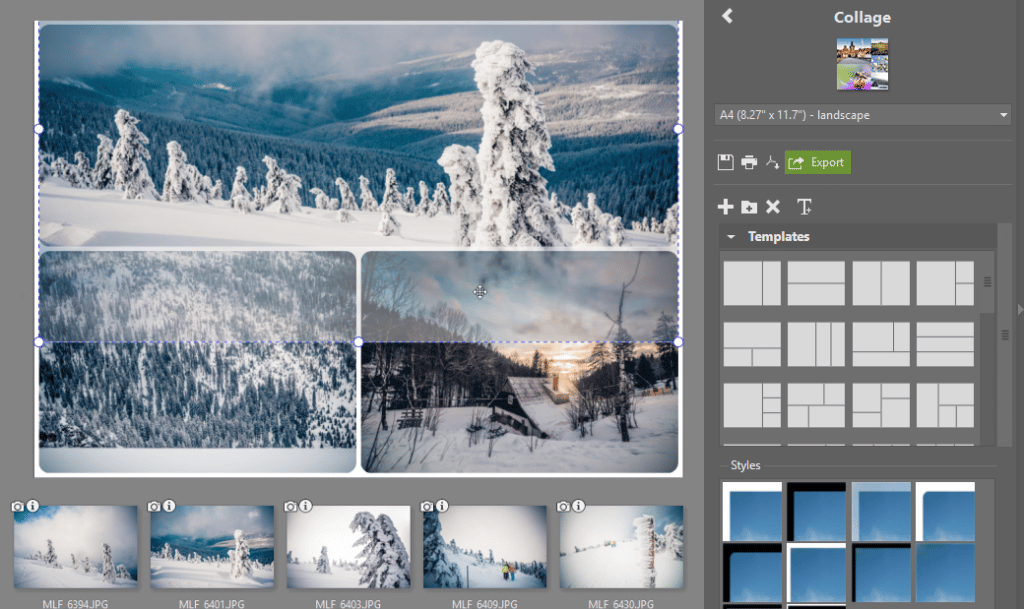This screenshot has width=1024, height=609.
Task: Remove selected photo with the X icon
Action: [772, 207]
